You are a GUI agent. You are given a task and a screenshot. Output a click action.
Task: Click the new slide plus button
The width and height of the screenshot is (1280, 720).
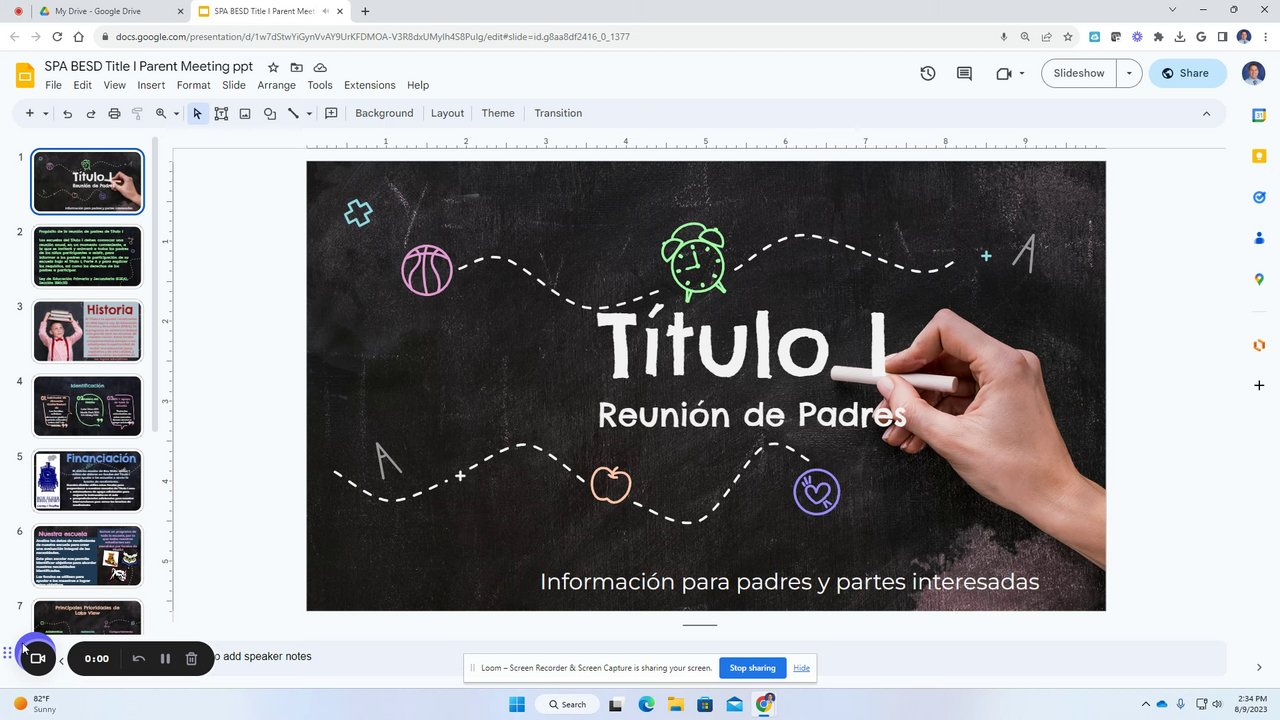[30, 114]
